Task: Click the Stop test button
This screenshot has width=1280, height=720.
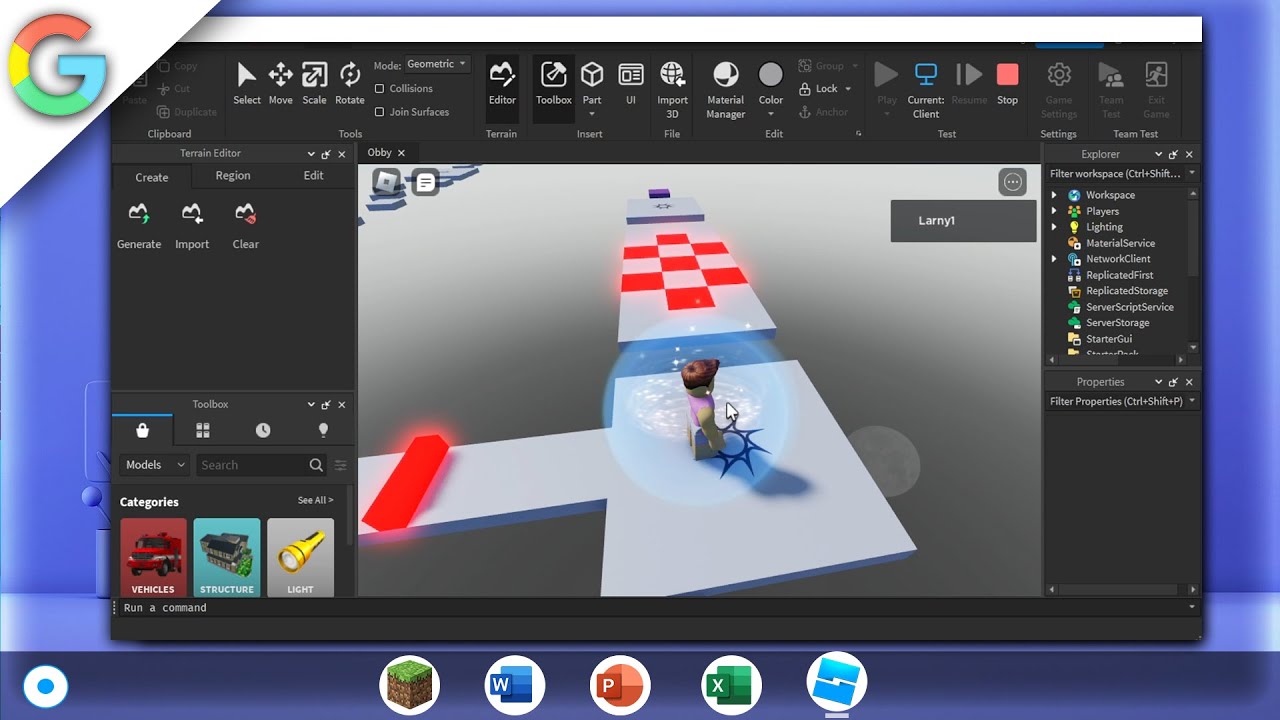Action: tap(1007, 83)
